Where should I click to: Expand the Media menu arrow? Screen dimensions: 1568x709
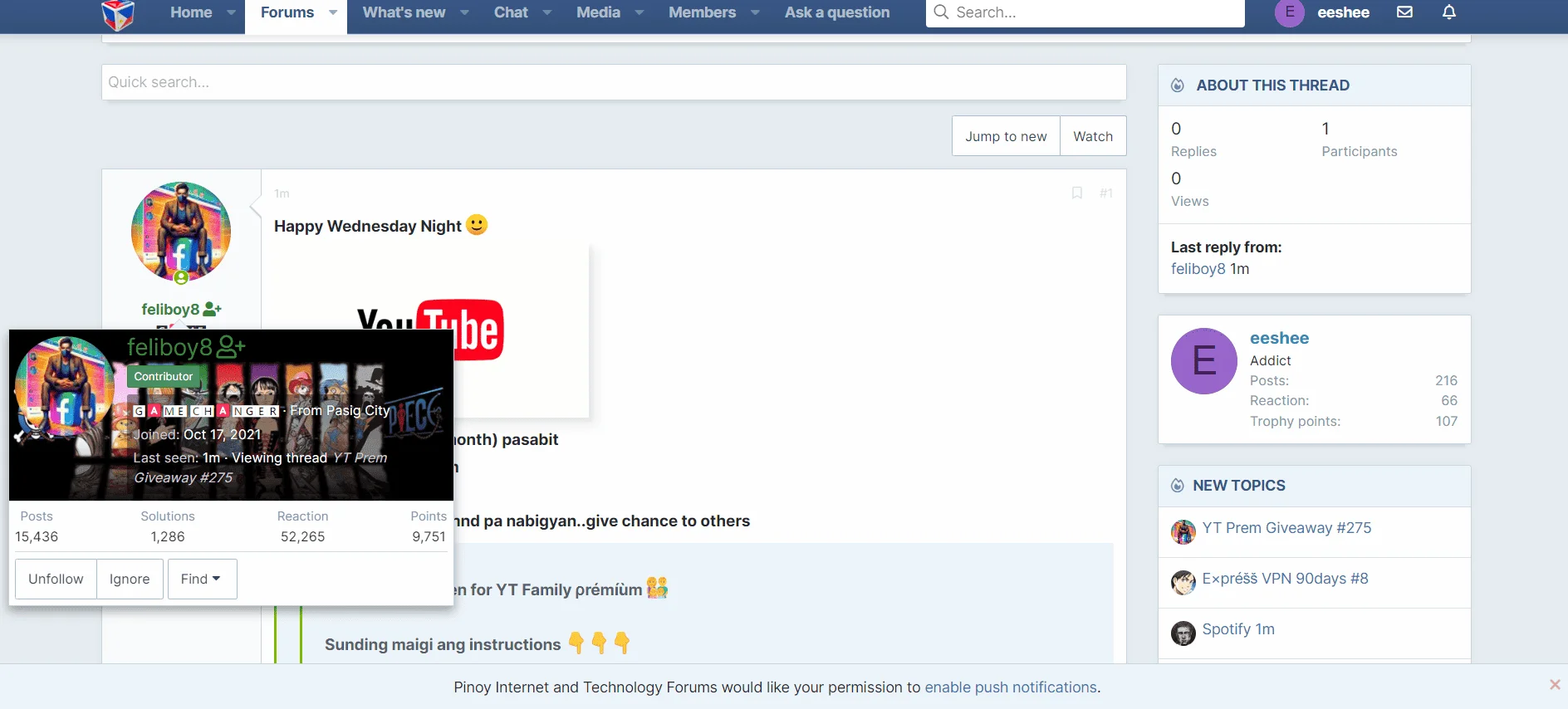pos(639,12)
